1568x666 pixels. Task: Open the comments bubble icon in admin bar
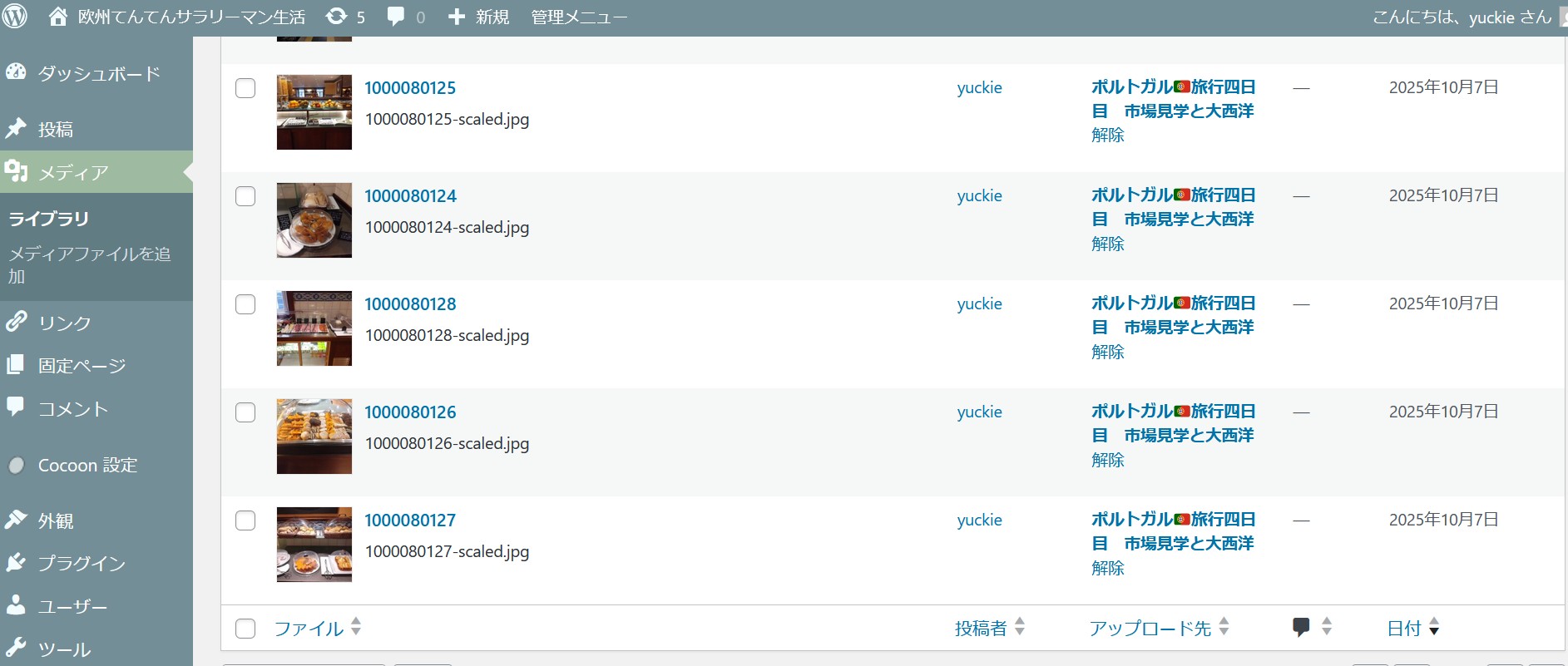click(397, 17)
